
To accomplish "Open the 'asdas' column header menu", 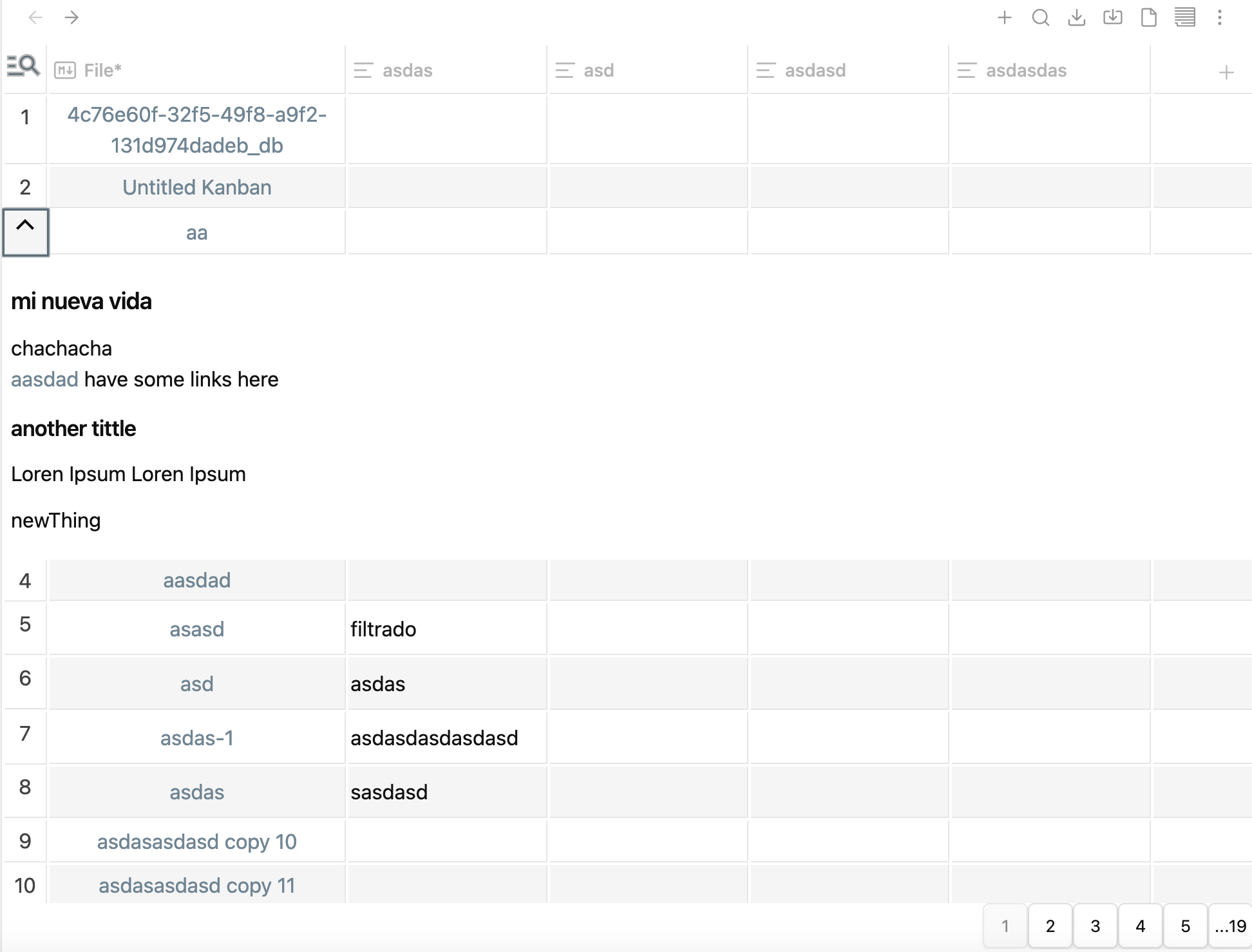I will [x=364, y=70].
